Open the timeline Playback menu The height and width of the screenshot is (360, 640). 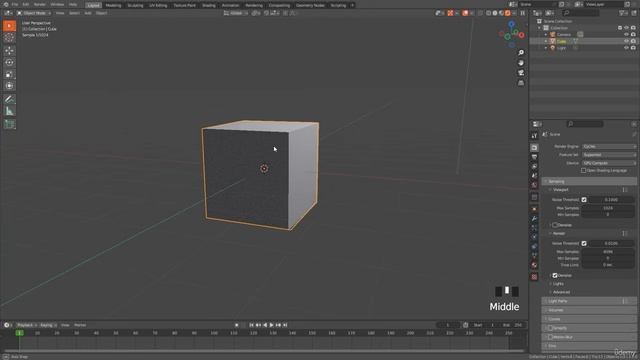(26, 325)
